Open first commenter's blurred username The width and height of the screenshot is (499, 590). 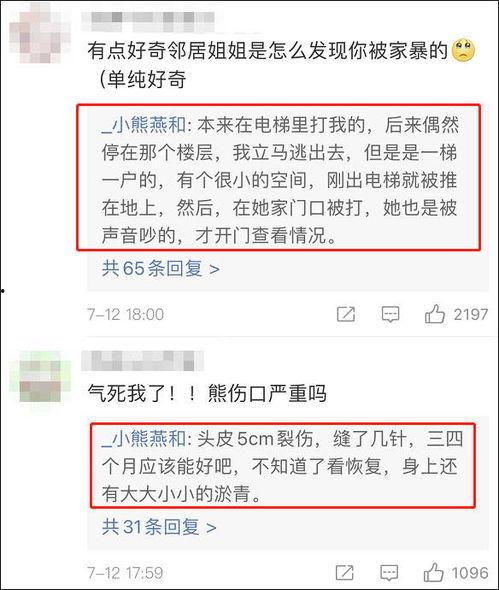click(x=148, y=21)
